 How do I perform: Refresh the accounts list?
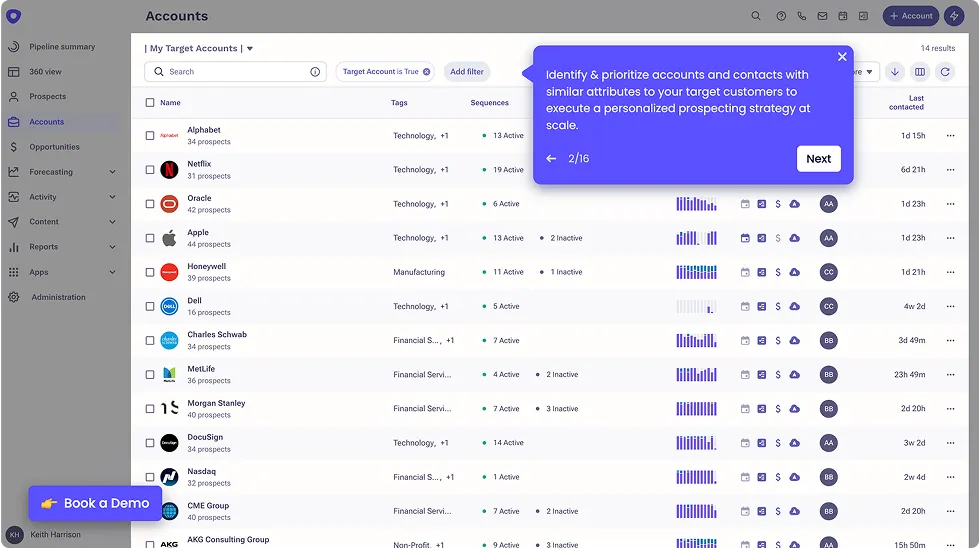[945, 71]
